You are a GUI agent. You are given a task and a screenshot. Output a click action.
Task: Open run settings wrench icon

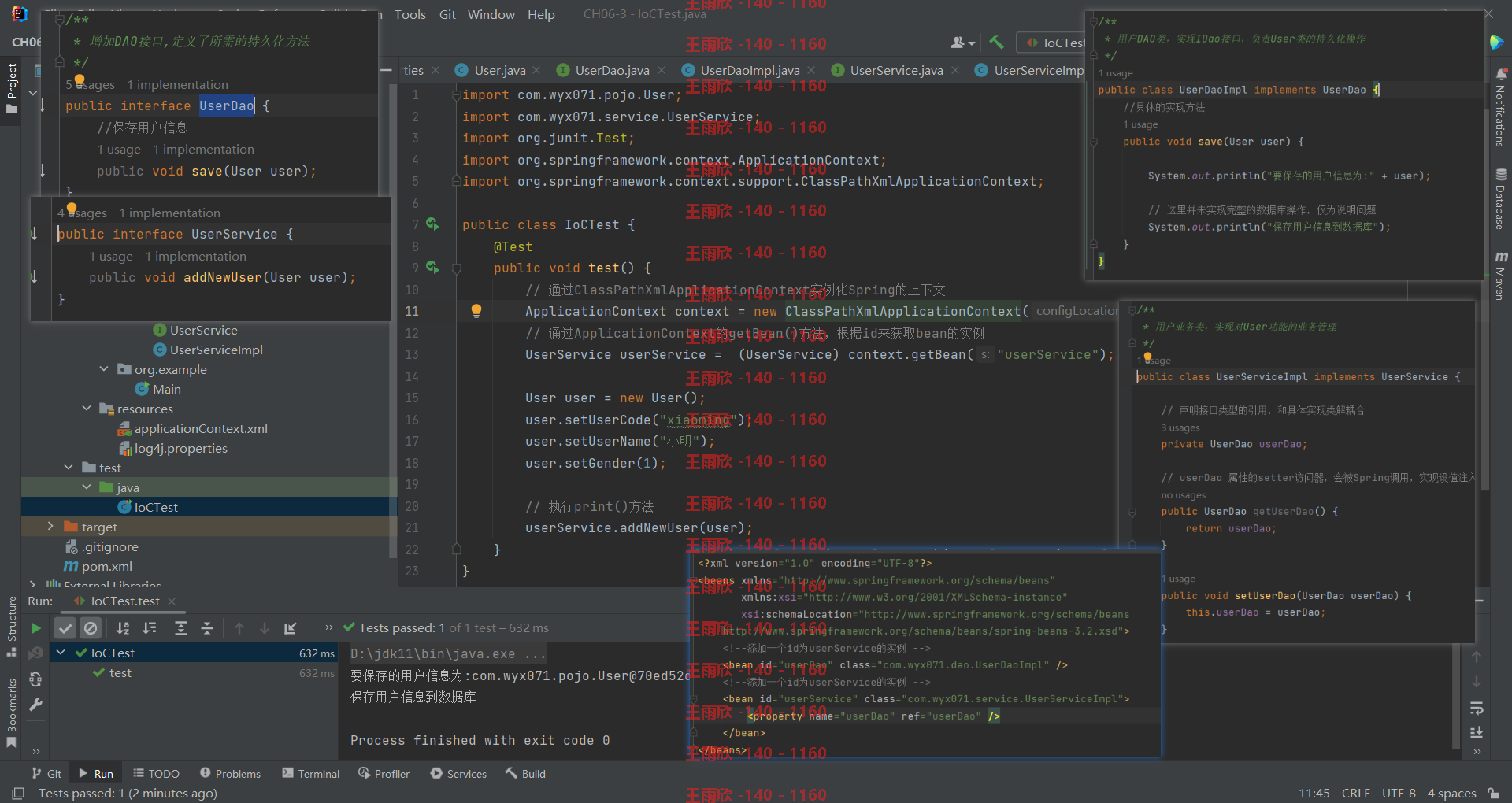click(x=35, y=705)
